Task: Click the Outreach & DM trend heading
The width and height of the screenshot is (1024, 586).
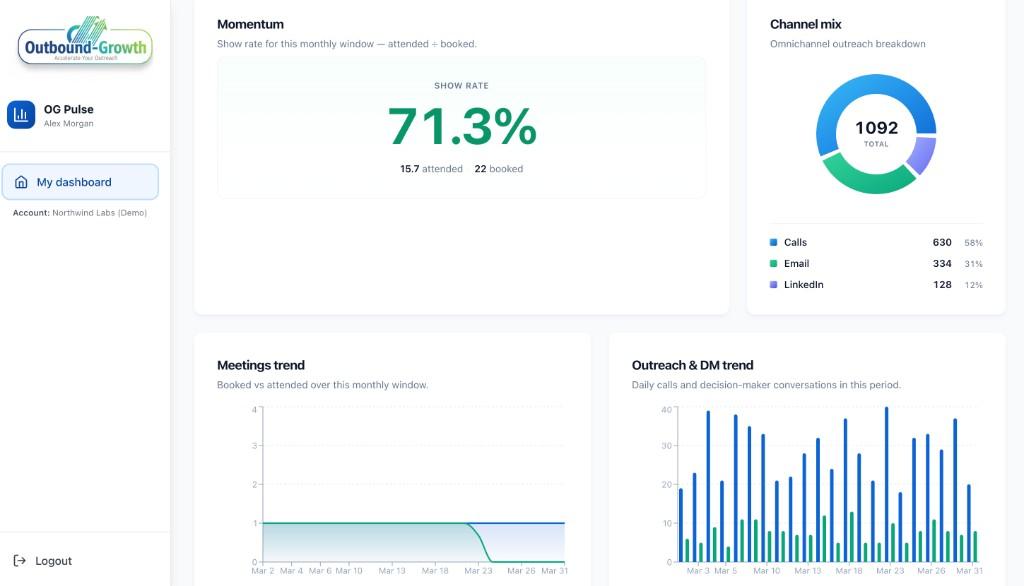Action: coord(693,365)
